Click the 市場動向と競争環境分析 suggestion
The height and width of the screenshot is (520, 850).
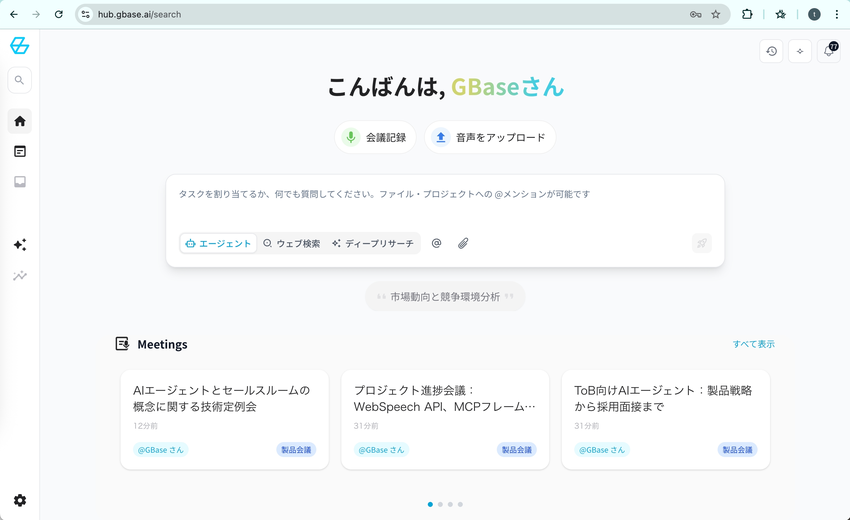coord(445,297)
